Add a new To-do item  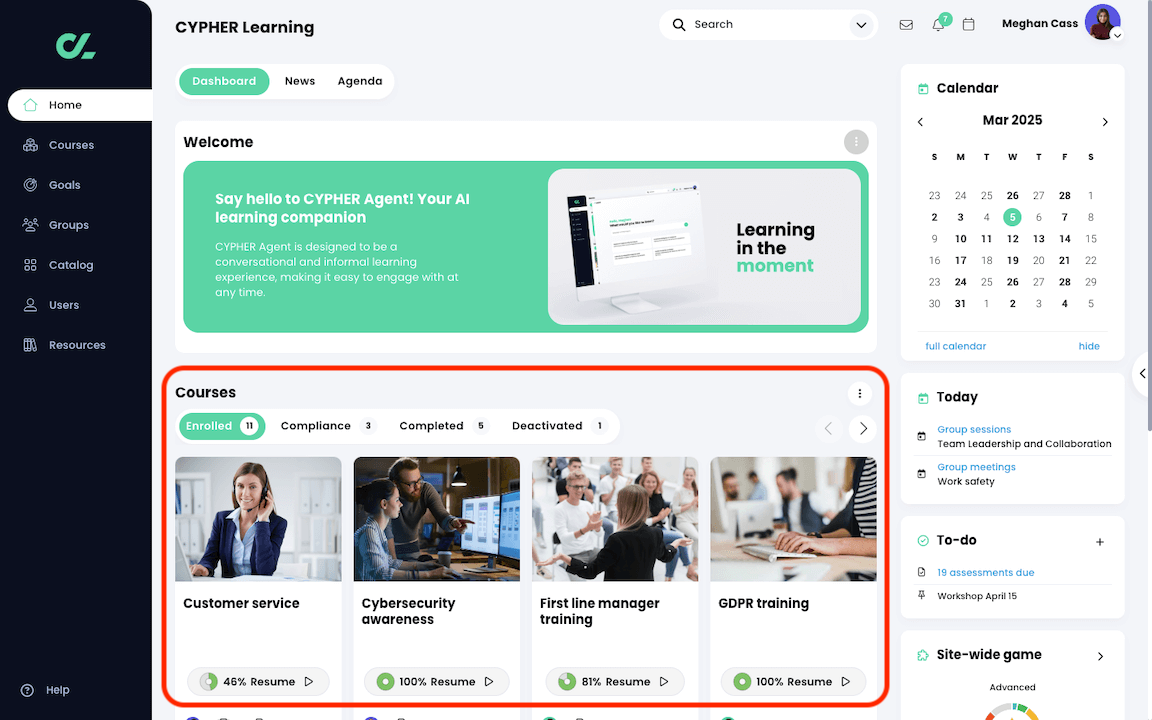[x=1100, y=542]
